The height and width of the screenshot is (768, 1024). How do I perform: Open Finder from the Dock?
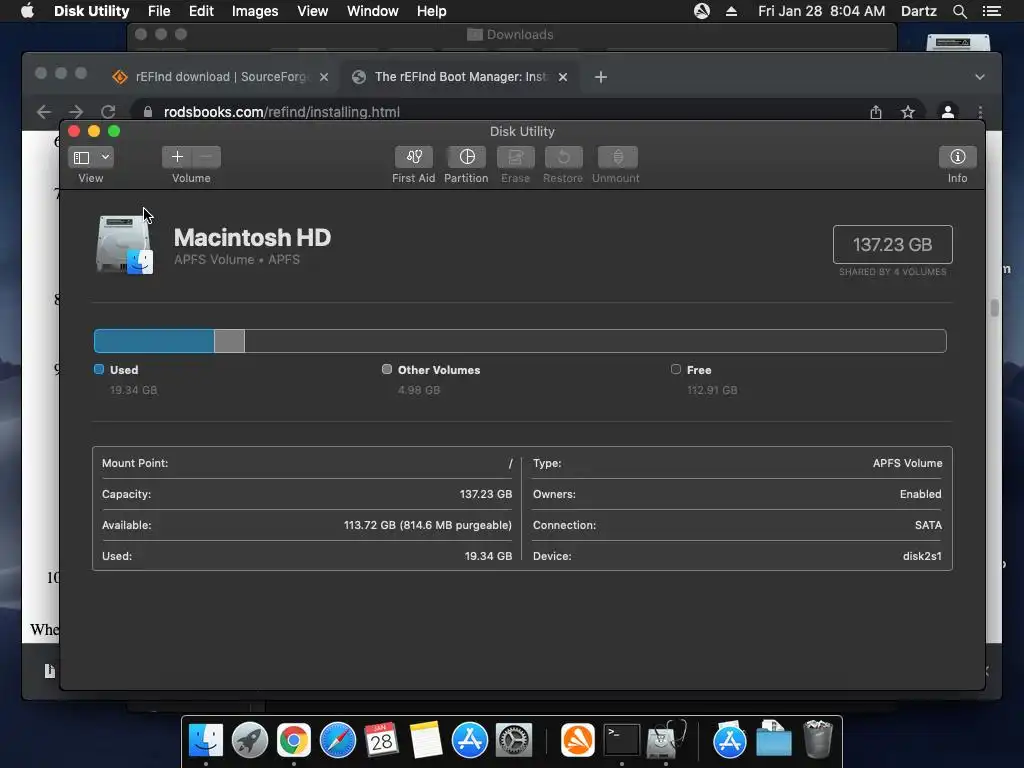206,740
